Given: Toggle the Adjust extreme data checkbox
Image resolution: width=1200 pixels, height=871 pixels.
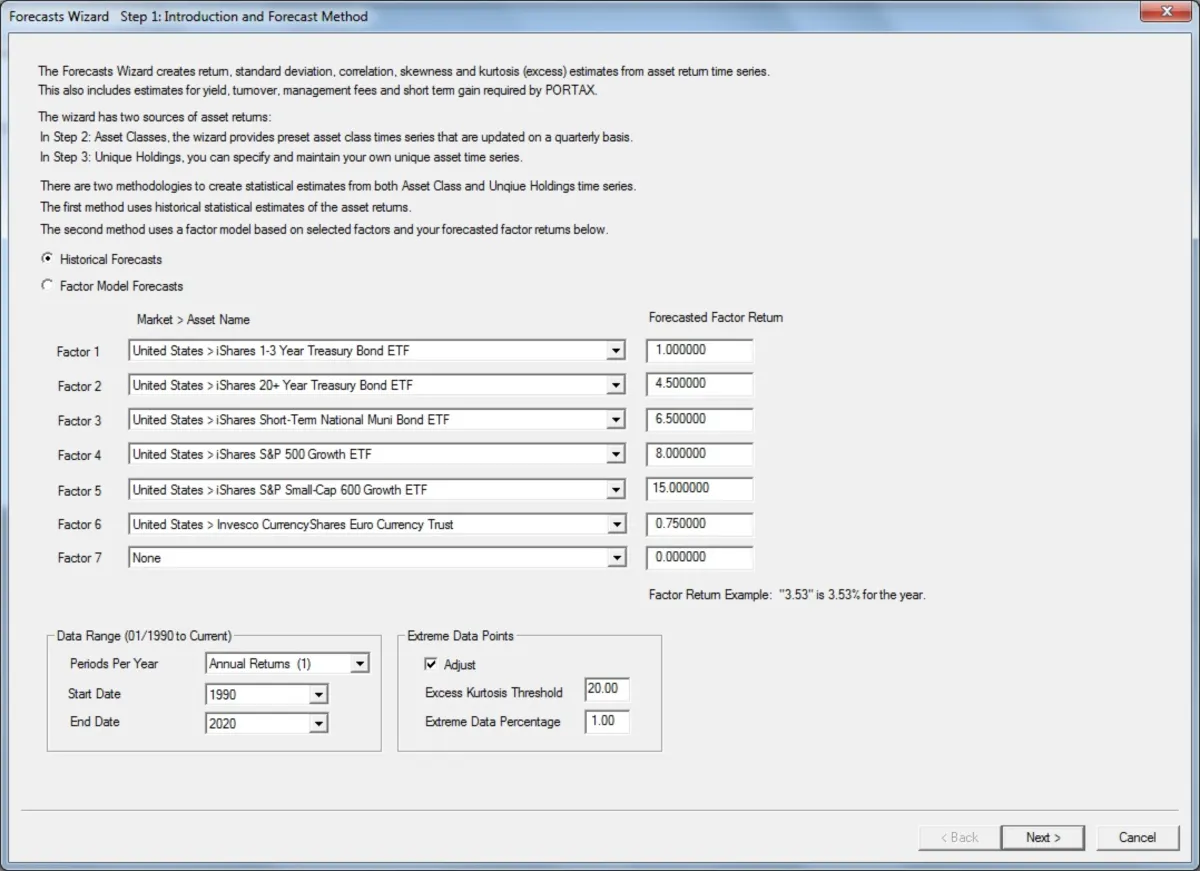Looking at the screenshot, I should click(x=431, y=664).
